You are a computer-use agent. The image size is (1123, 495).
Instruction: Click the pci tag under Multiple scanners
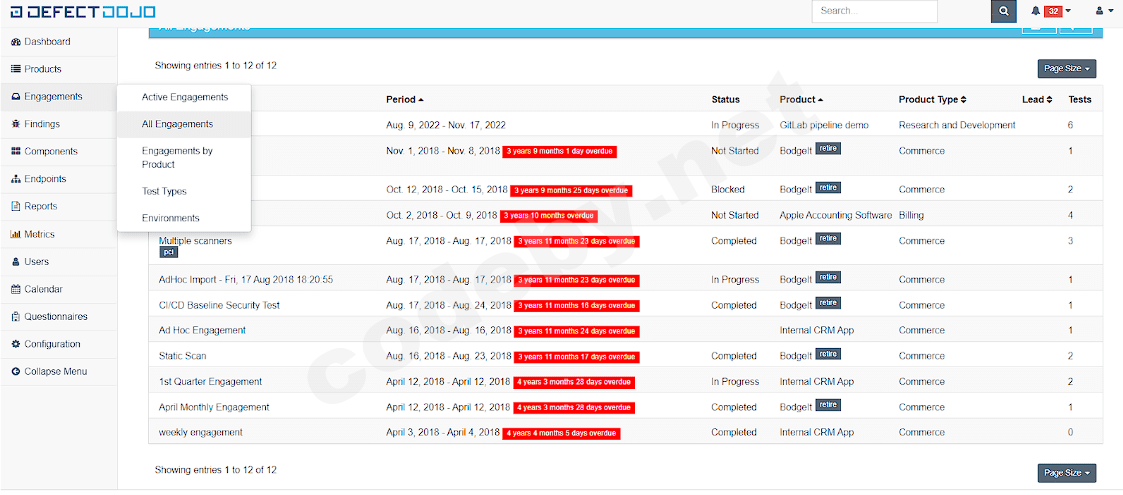tap(168, 253)
